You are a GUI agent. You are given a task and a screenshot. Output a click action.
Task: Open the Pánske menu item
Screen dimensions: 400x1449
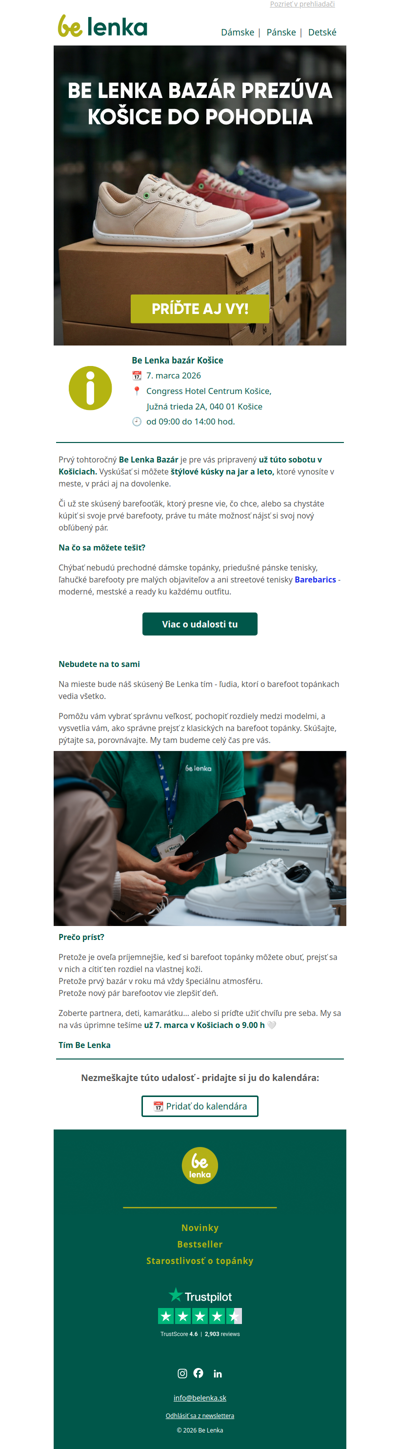click(281, 32)
